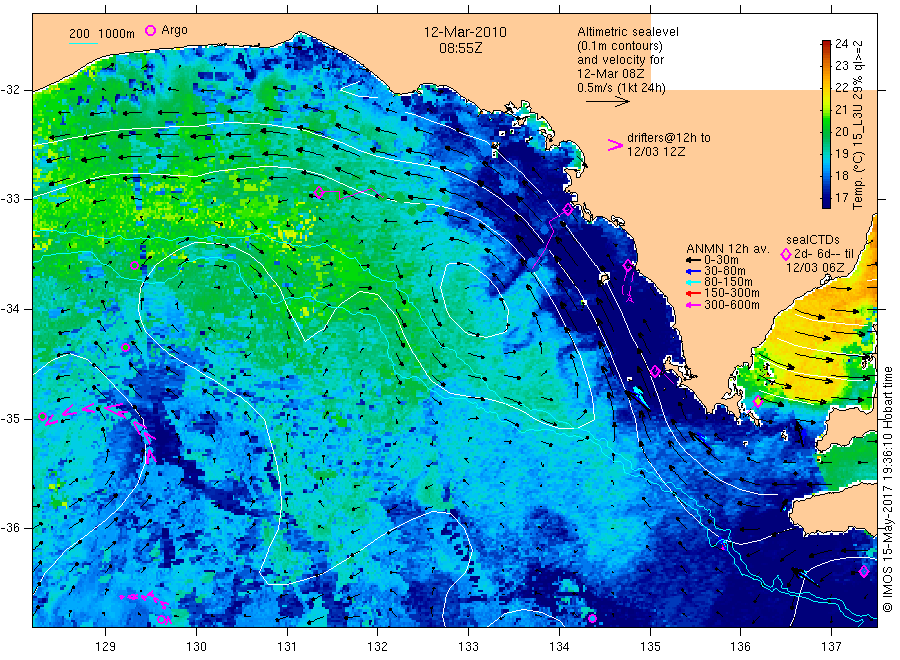Click the '08:55Z' time label

coord(461,48)
